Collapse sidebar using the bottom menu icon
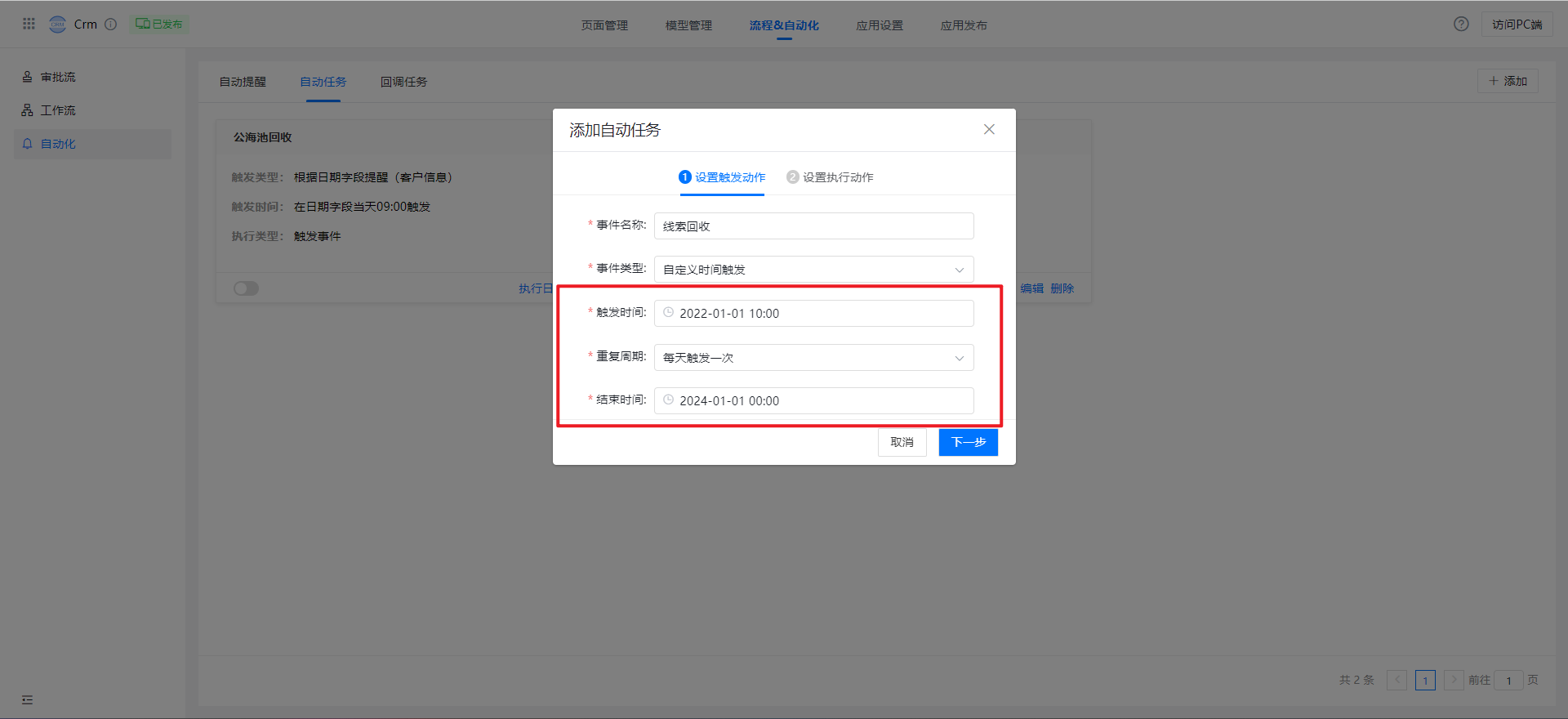 point(28,699)
